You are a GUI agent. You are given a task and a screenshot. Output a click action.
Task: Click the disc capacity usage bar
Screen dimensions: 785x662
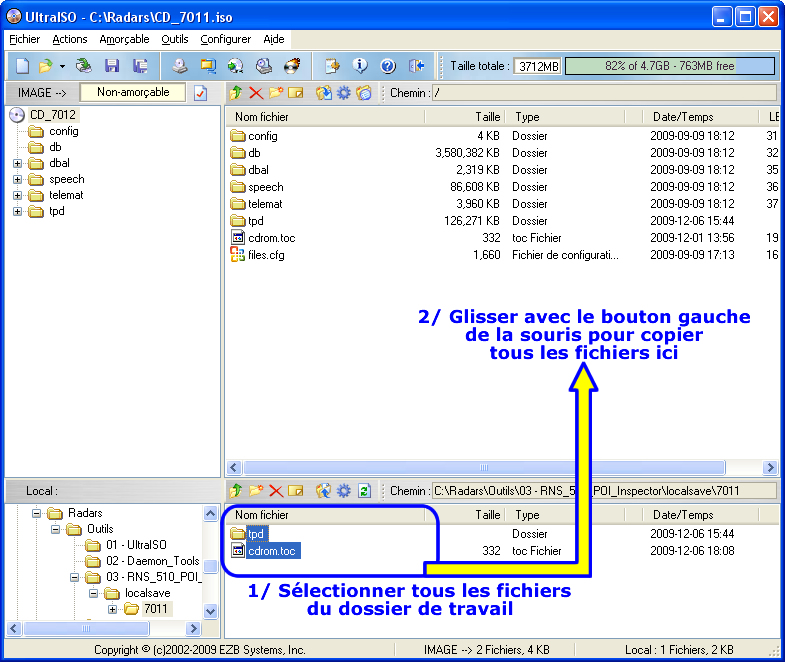click(669, 66)
